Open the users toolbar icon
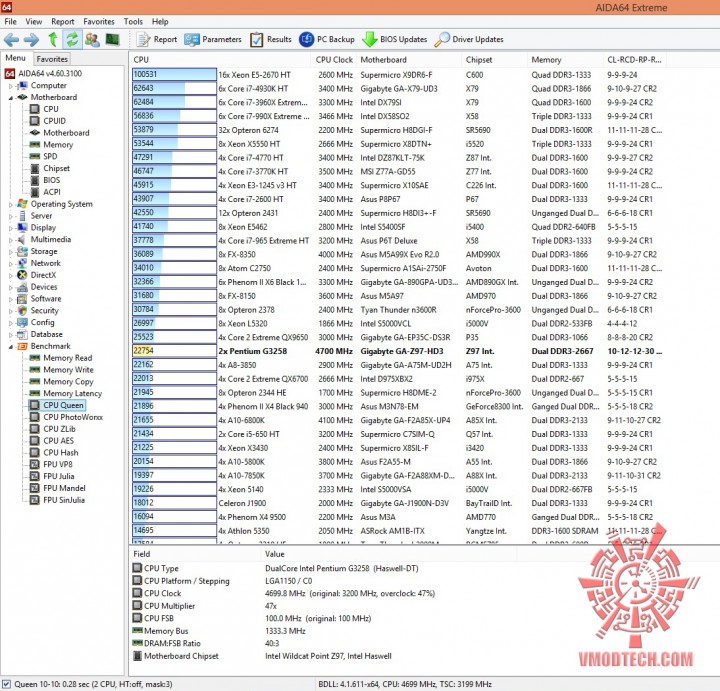 point(92,39)
